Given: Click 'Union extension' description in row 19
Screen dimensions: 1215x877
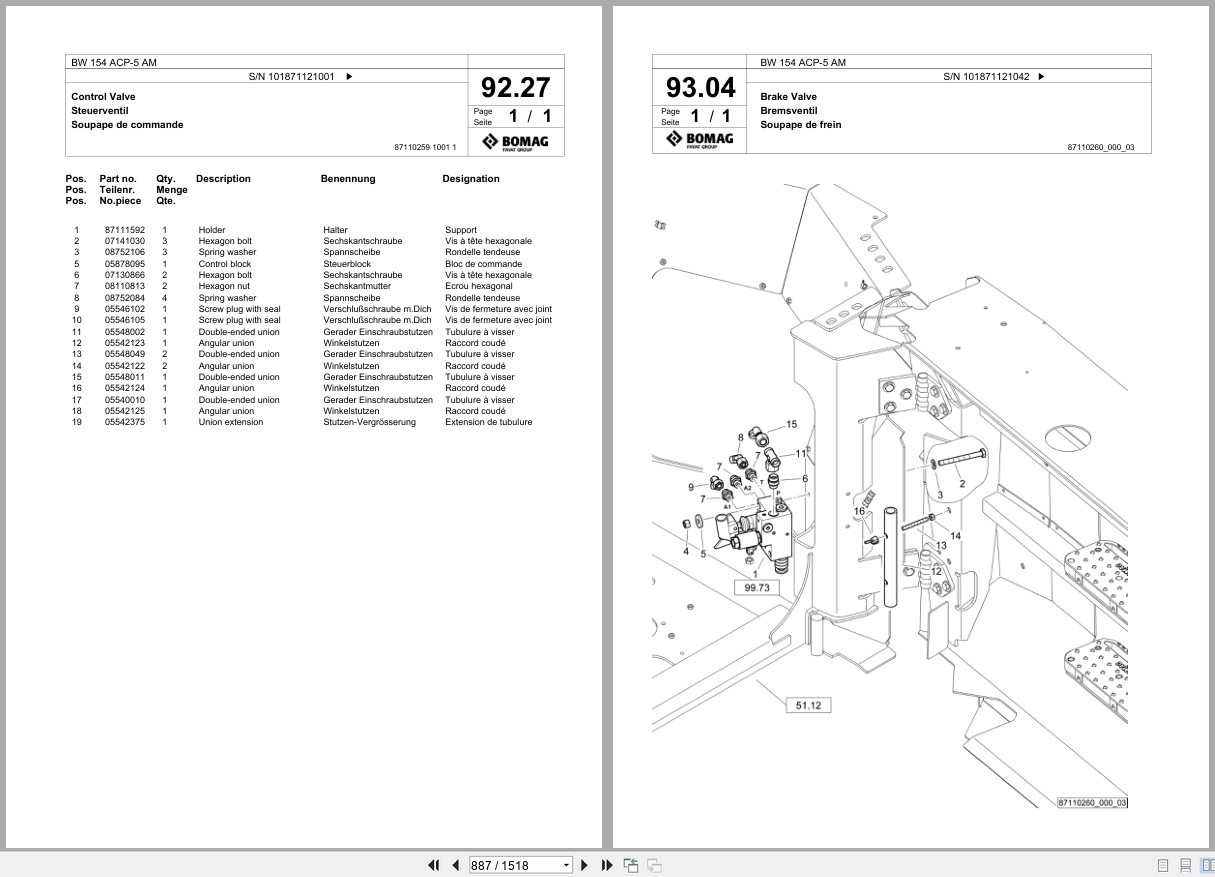Looking at the screenshot, I should (x=231, y=422).
